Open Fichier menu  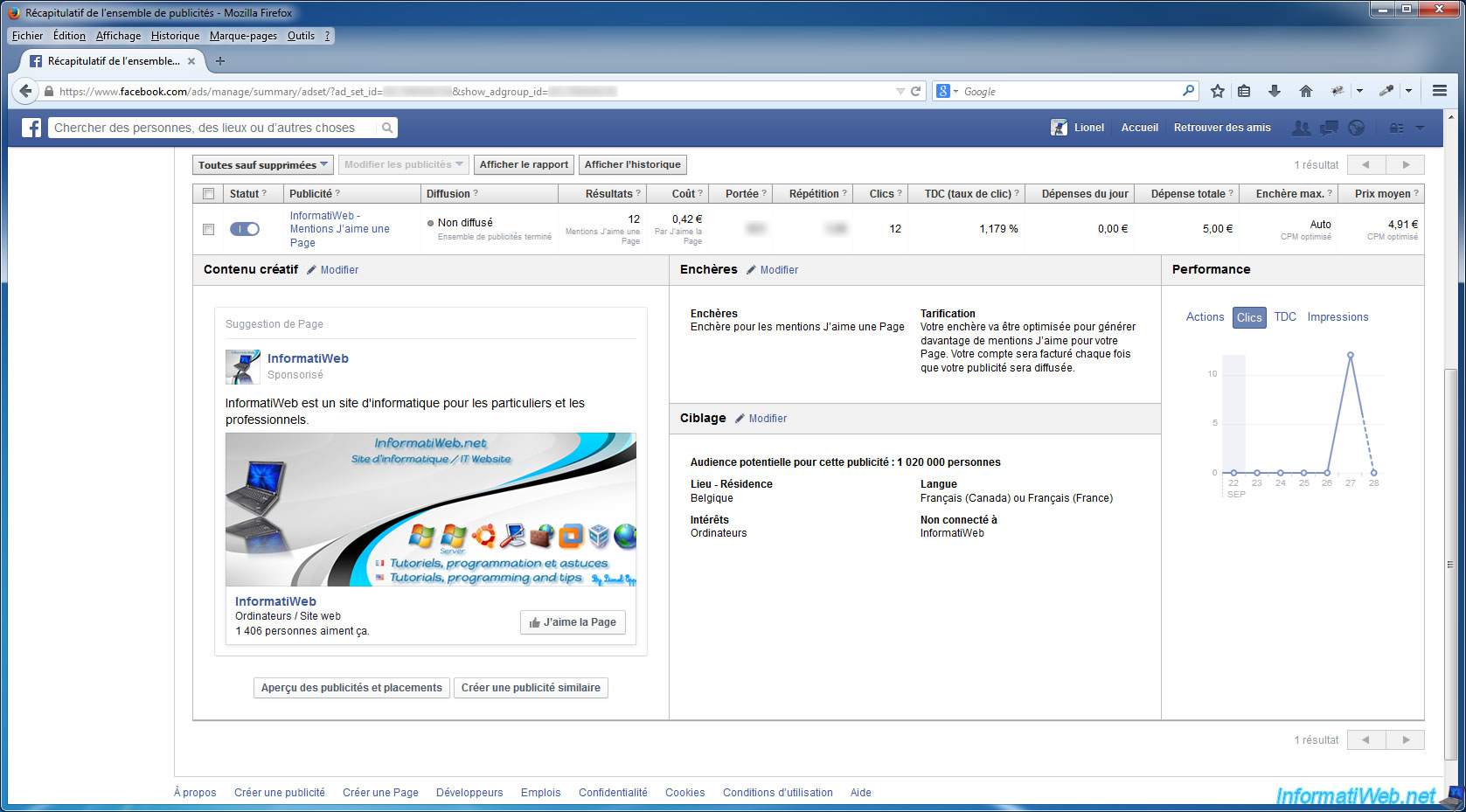[27, 36]
